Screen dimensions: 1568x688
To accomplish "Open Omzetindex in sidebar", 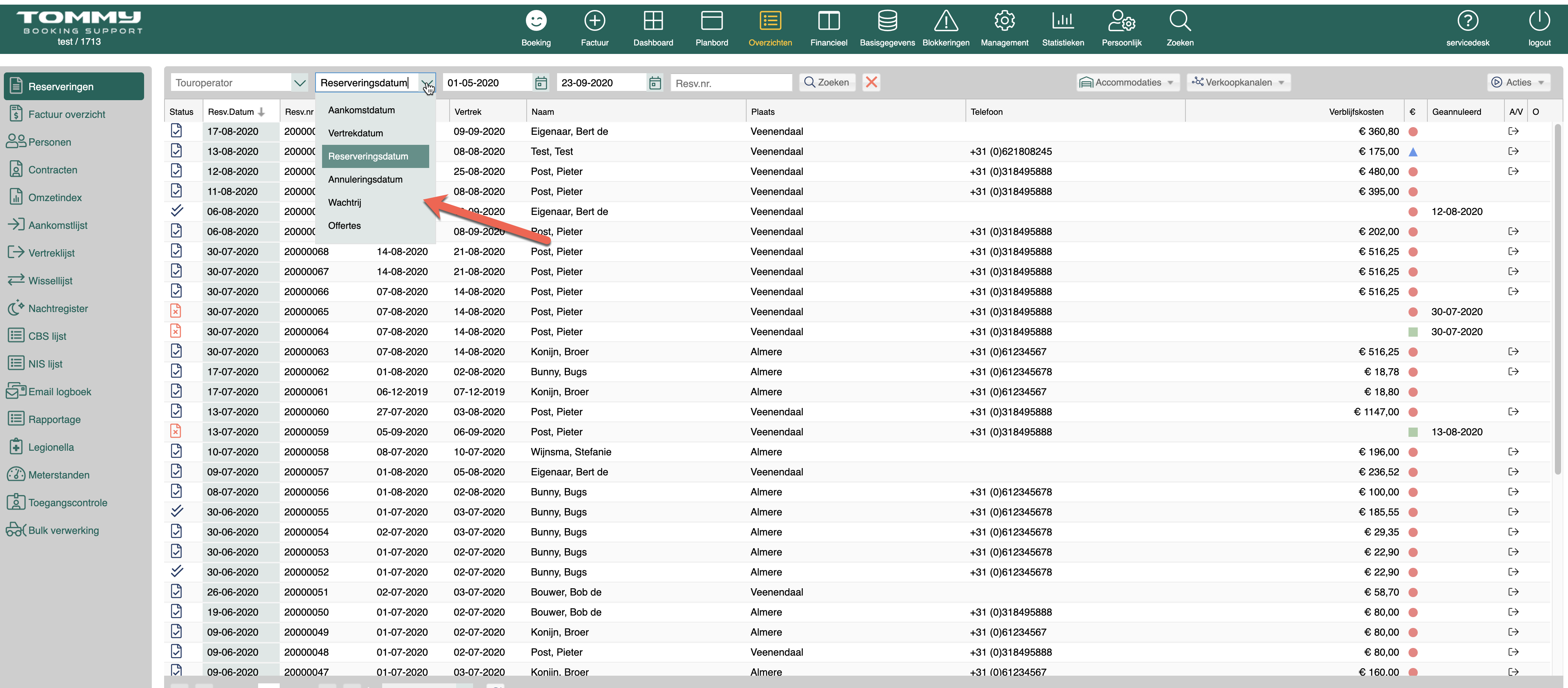I will pyautogui.click(x=74, y=197).
